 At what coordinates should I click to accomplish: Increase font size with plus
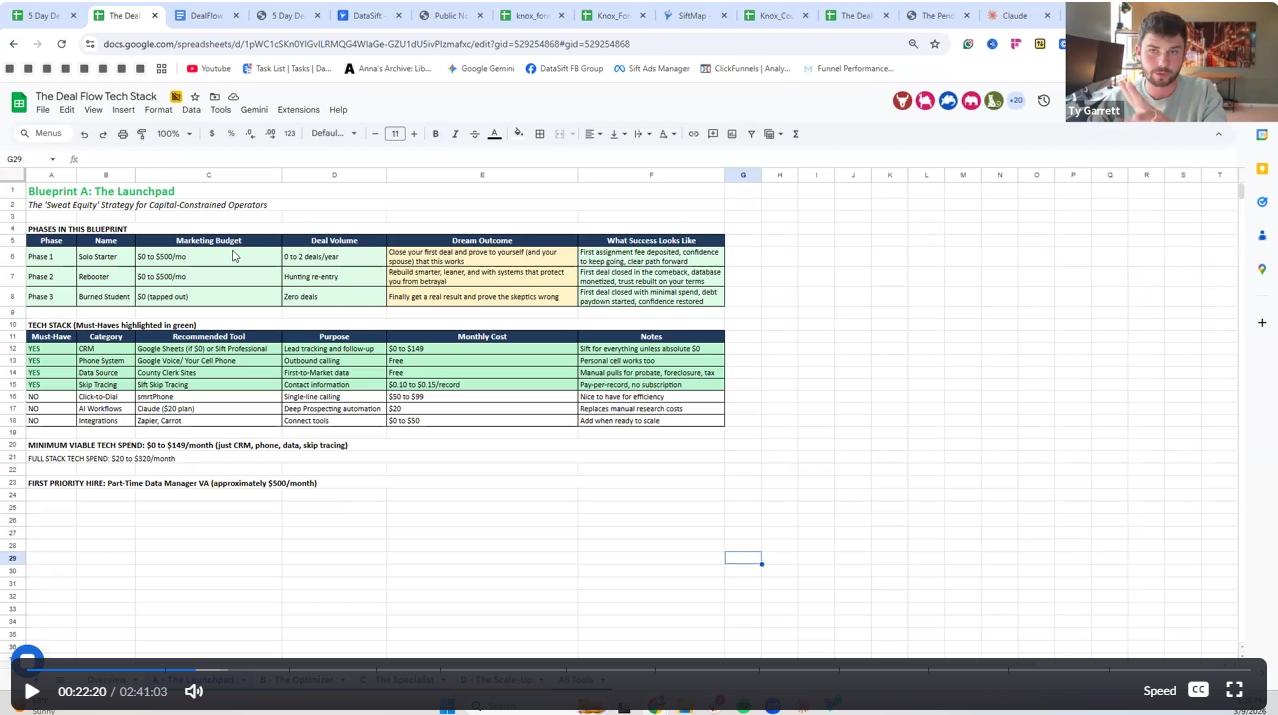pos(414,134)
